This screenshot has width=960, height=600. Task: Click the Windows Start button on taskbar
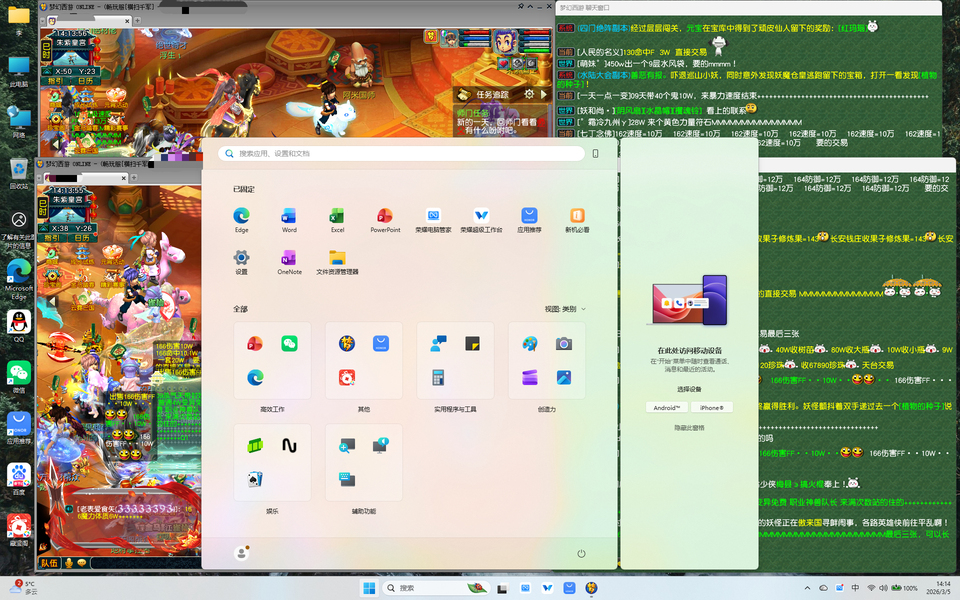[369, 588]
